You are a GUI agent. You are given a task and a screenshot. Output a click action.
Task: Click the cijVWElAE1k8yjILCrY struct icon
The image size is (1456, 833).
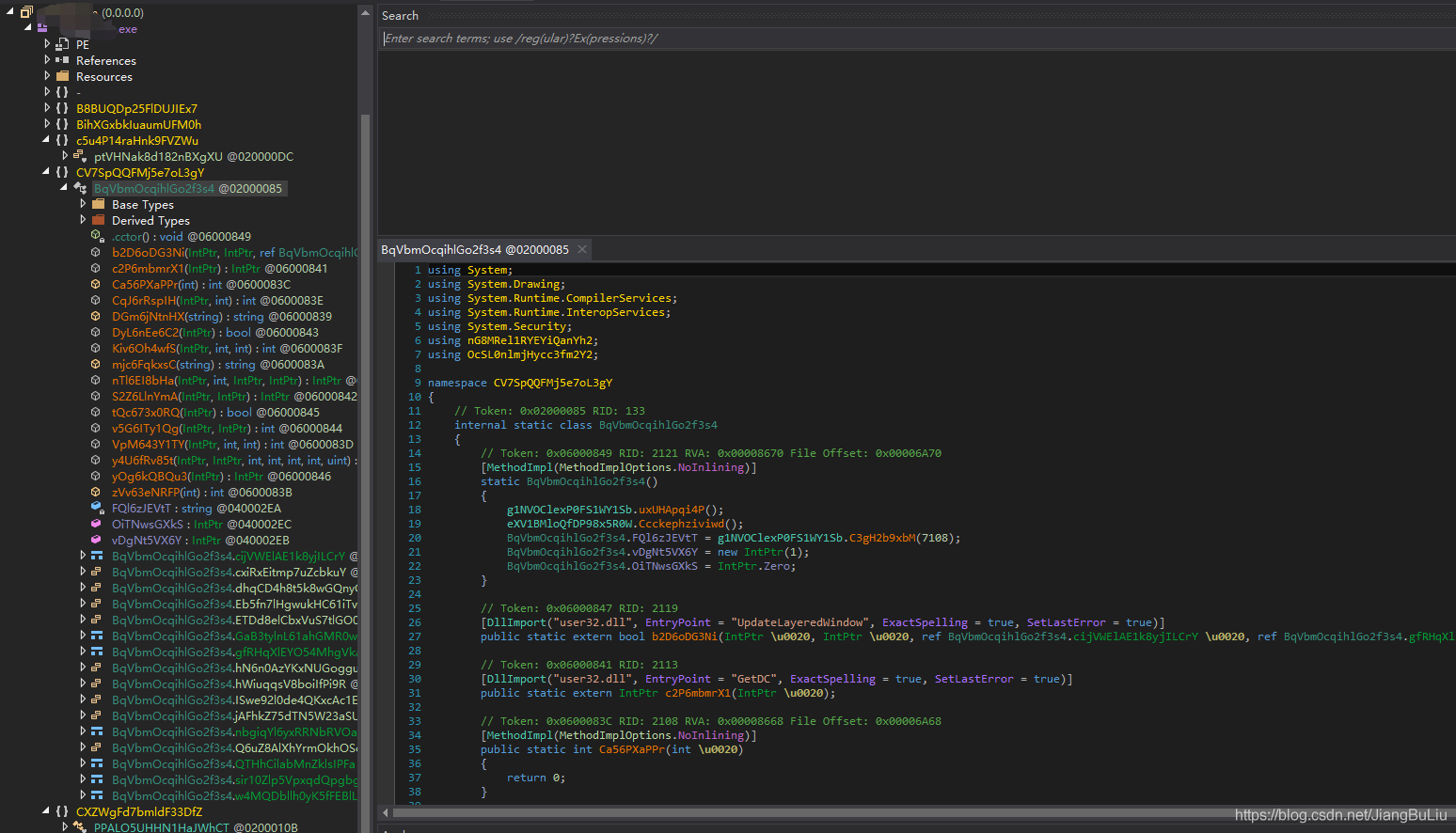[97, 556]
